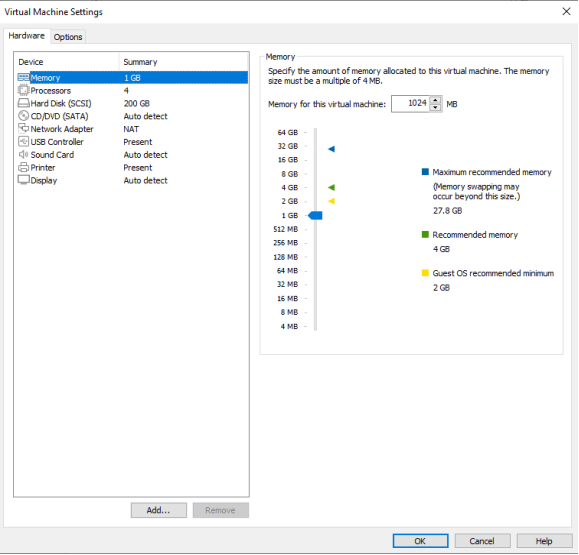Click the blue memory slider handle
Image resolution: width=579 pixels, height=555 pixels.
click(315, 216)
